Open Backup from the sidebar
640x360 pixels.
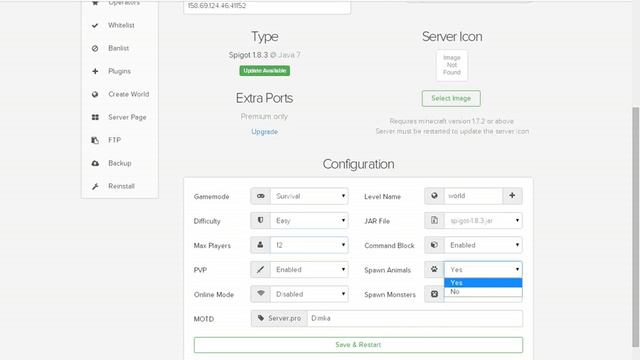coord(120,163)
